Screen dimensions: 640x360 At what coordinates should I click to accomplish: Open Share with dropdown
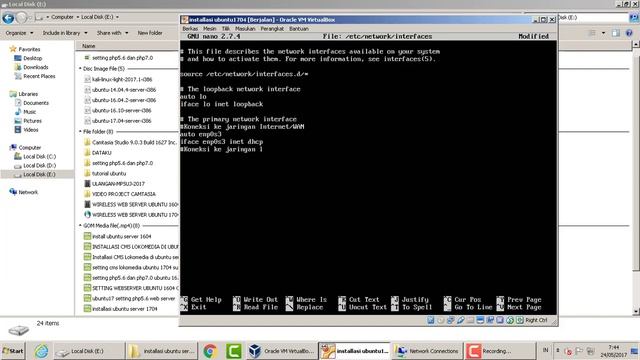112,33
